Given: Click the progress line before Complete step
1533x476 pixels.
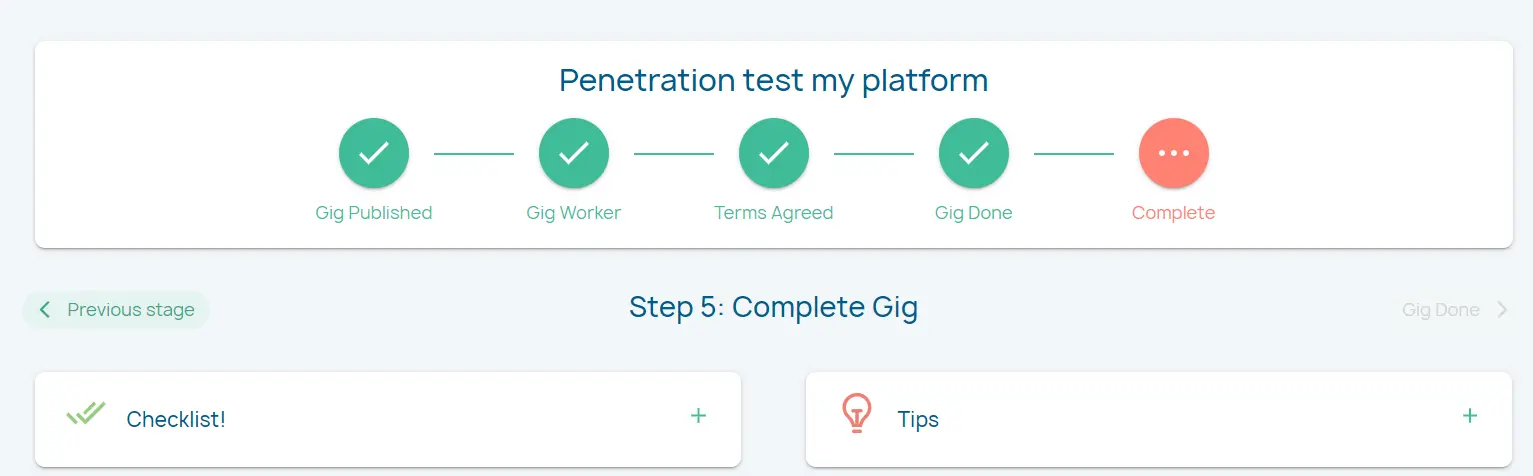Looking at the screenshot, I should pos(1074,154).
